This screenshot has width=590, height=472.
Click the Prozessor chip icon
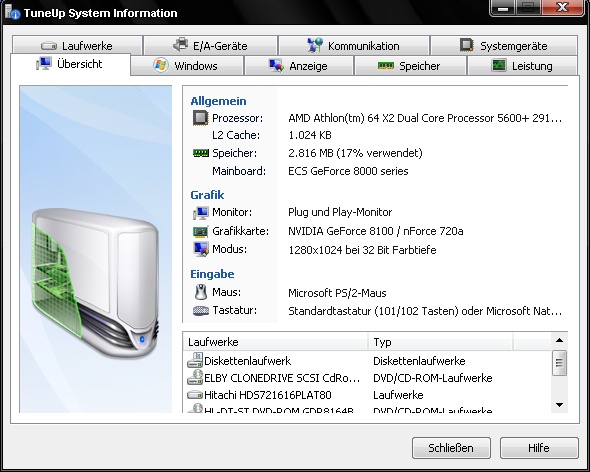(201, 118)
